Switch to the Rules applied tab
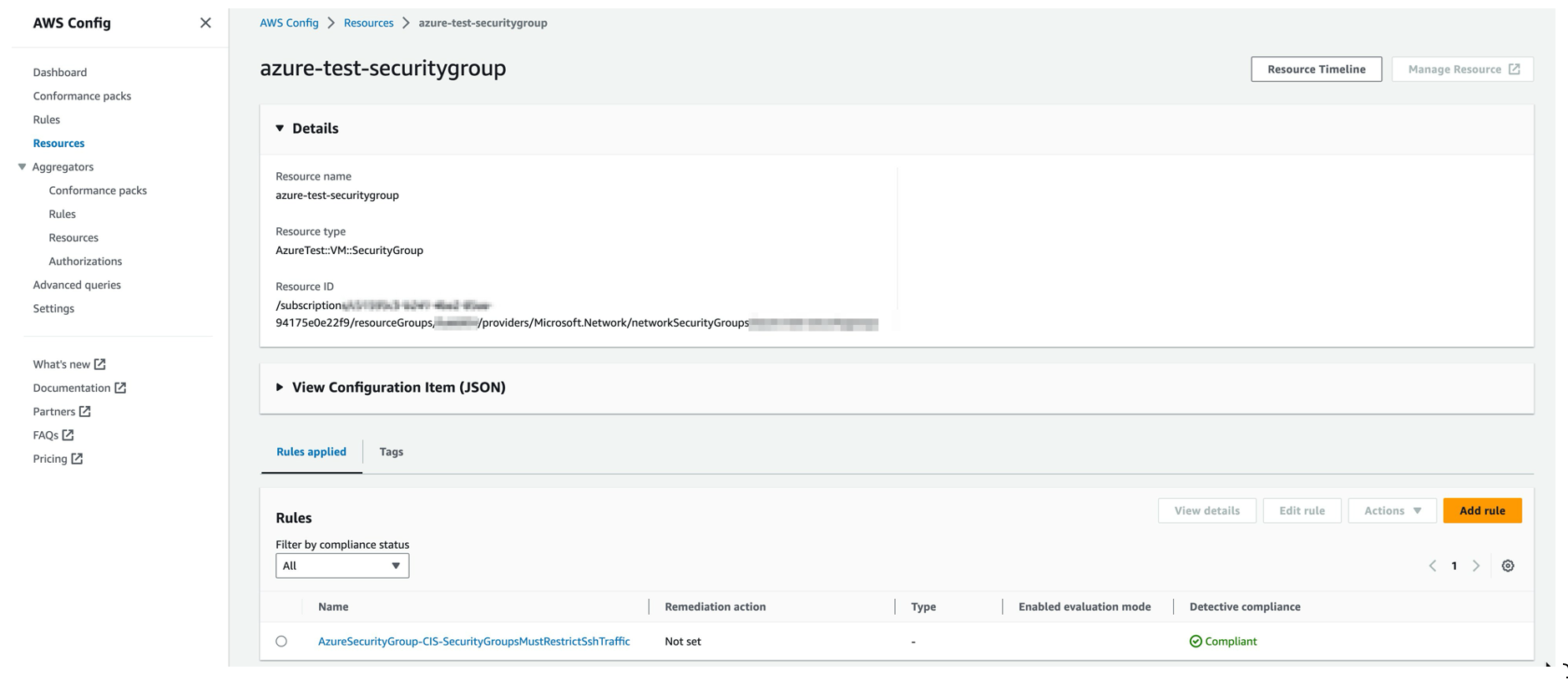The height and width of the screenshot is (680, 1568). click(311, 451)
